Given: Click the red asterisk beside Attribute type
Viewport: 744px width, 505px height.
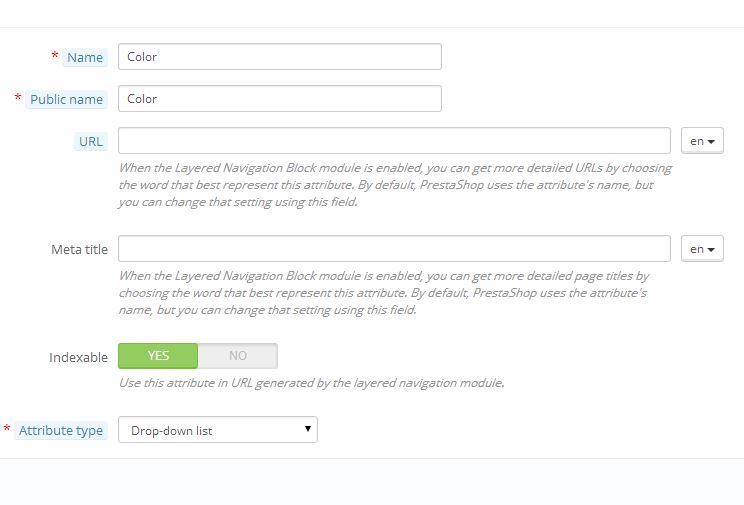Looking at the screenshot, I should pos(9,429).
